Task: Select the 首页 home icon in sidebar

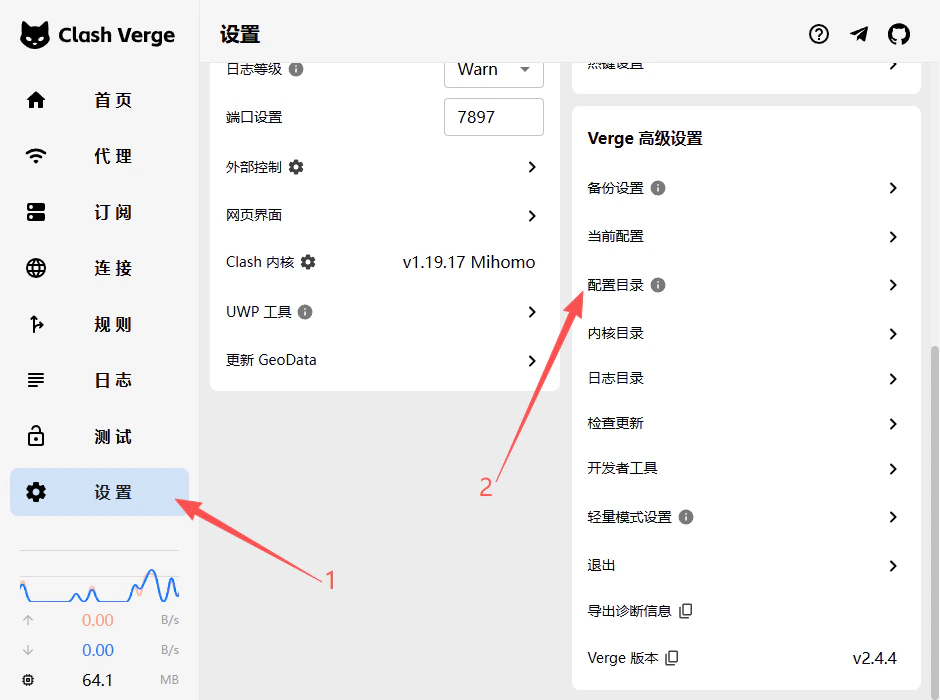Action: coord(36,100)
